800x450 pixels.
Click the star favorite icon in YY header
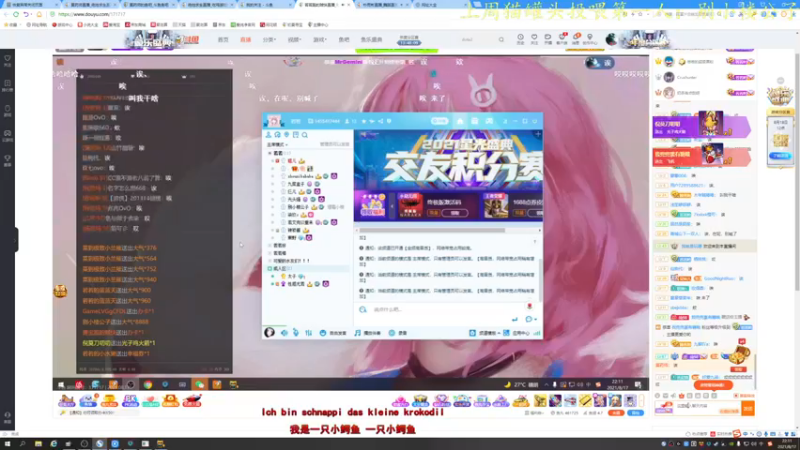coord(364,121)
